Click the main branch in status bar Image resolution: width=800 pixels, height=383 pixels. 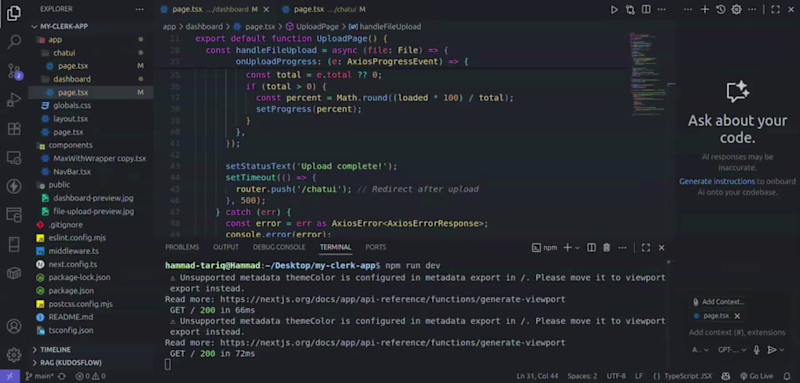40,376
